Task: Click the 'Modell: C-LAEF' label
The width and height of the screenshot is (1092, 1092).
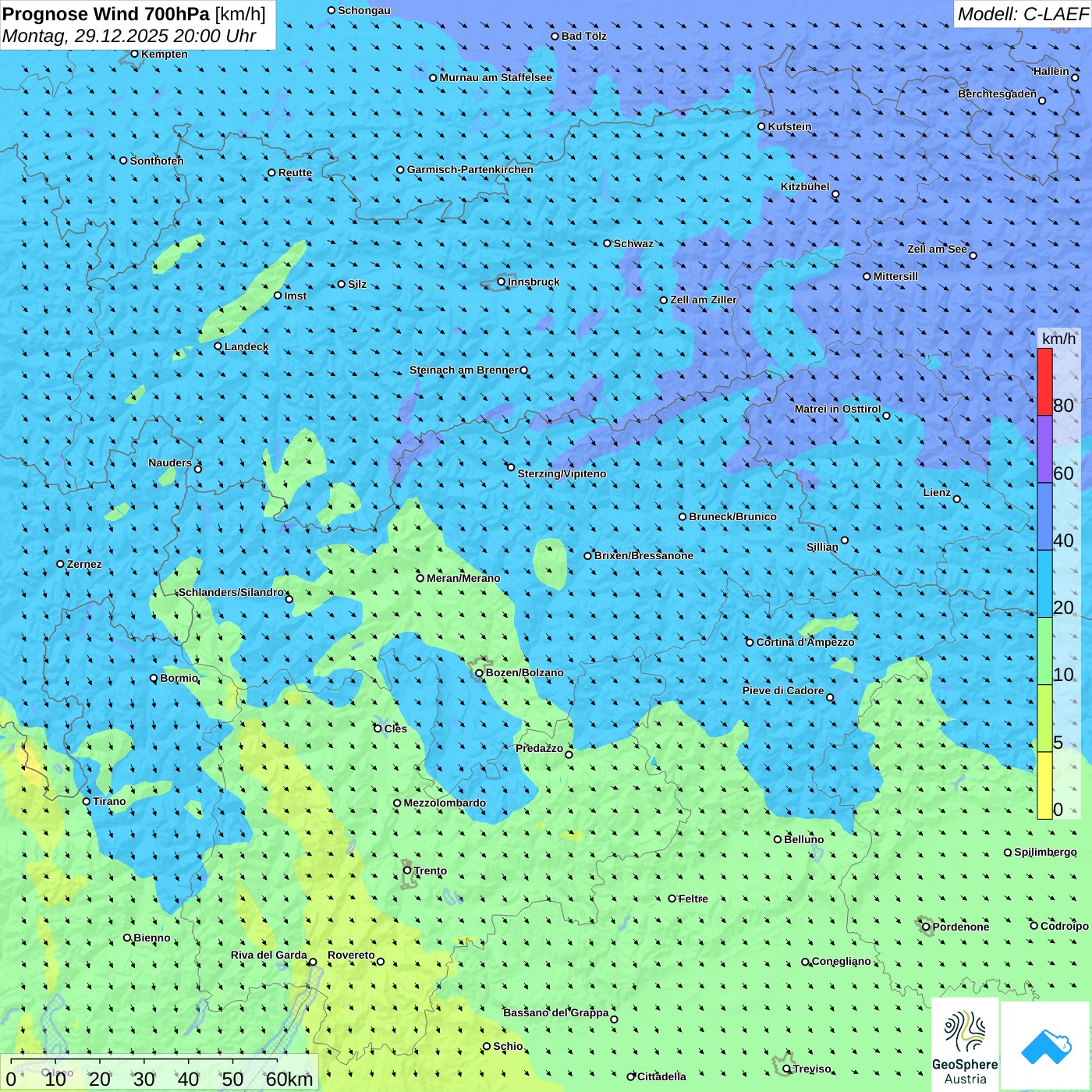Action: pyautogui.click(x=1023, y=14)
